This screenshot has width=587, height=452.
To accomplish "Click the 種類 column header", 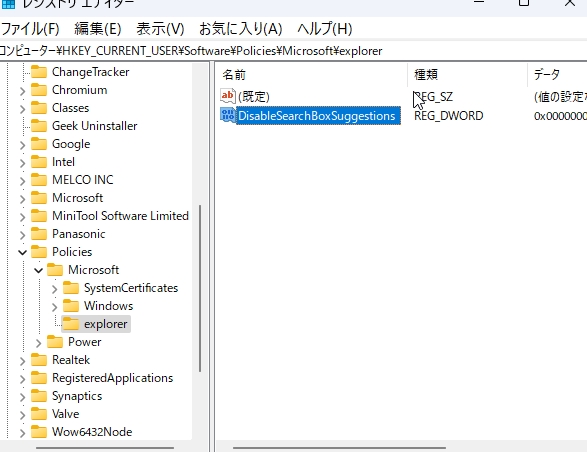I will click(467, 75).
